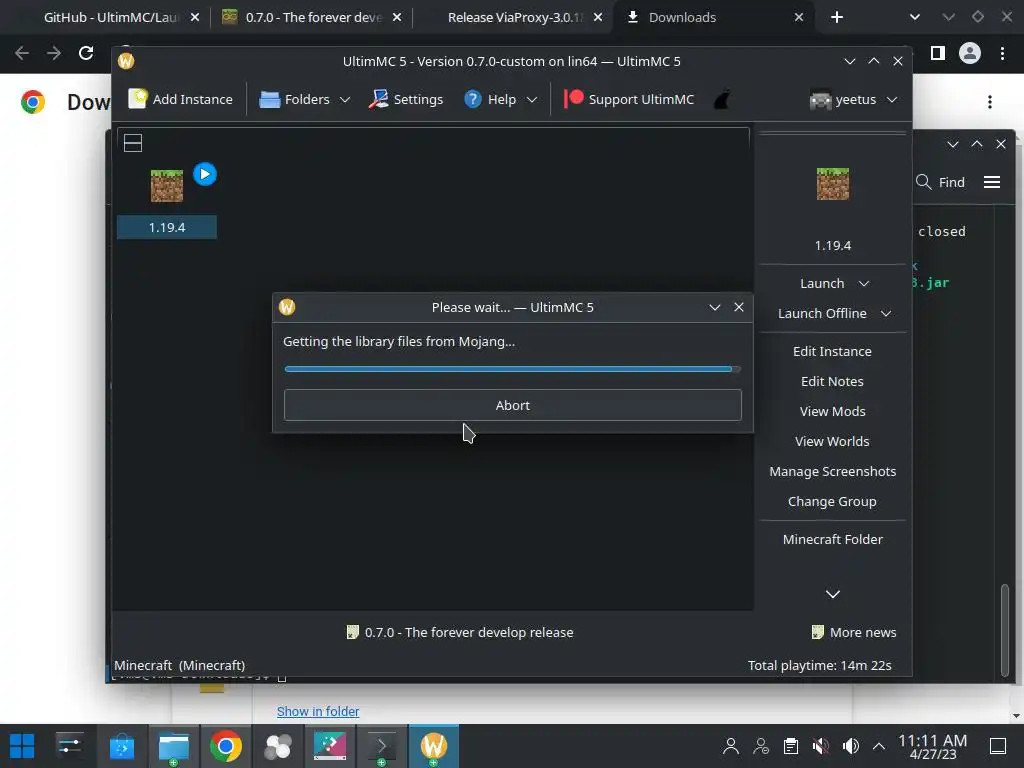Open the terminal taskbar icon

point(382,746)
